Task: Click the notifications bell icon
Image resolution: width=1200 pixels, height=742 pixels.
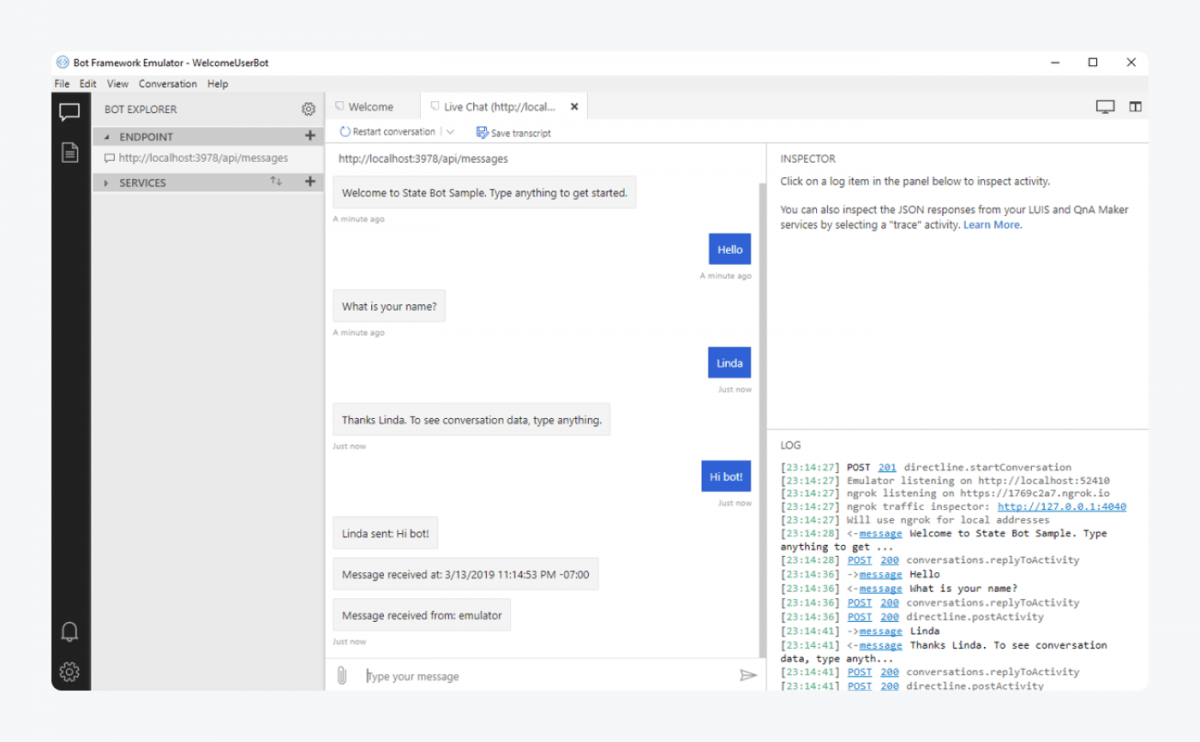Action: 69,631
